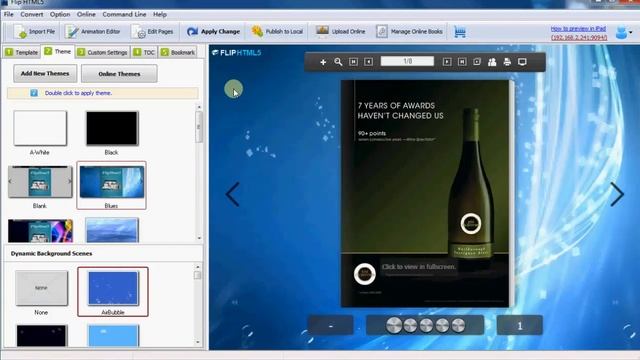Open the Online menu
This screenshot has width=640, height=360.
click(x=86, y=14)
